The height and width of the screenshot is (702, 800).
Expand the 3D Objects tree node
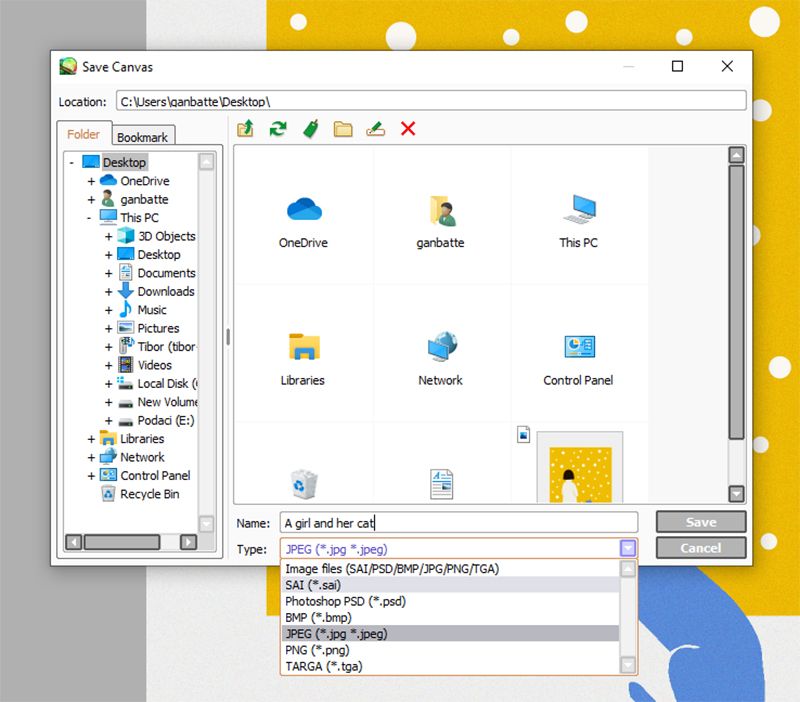pyautogui.click(x=108, y=236)
